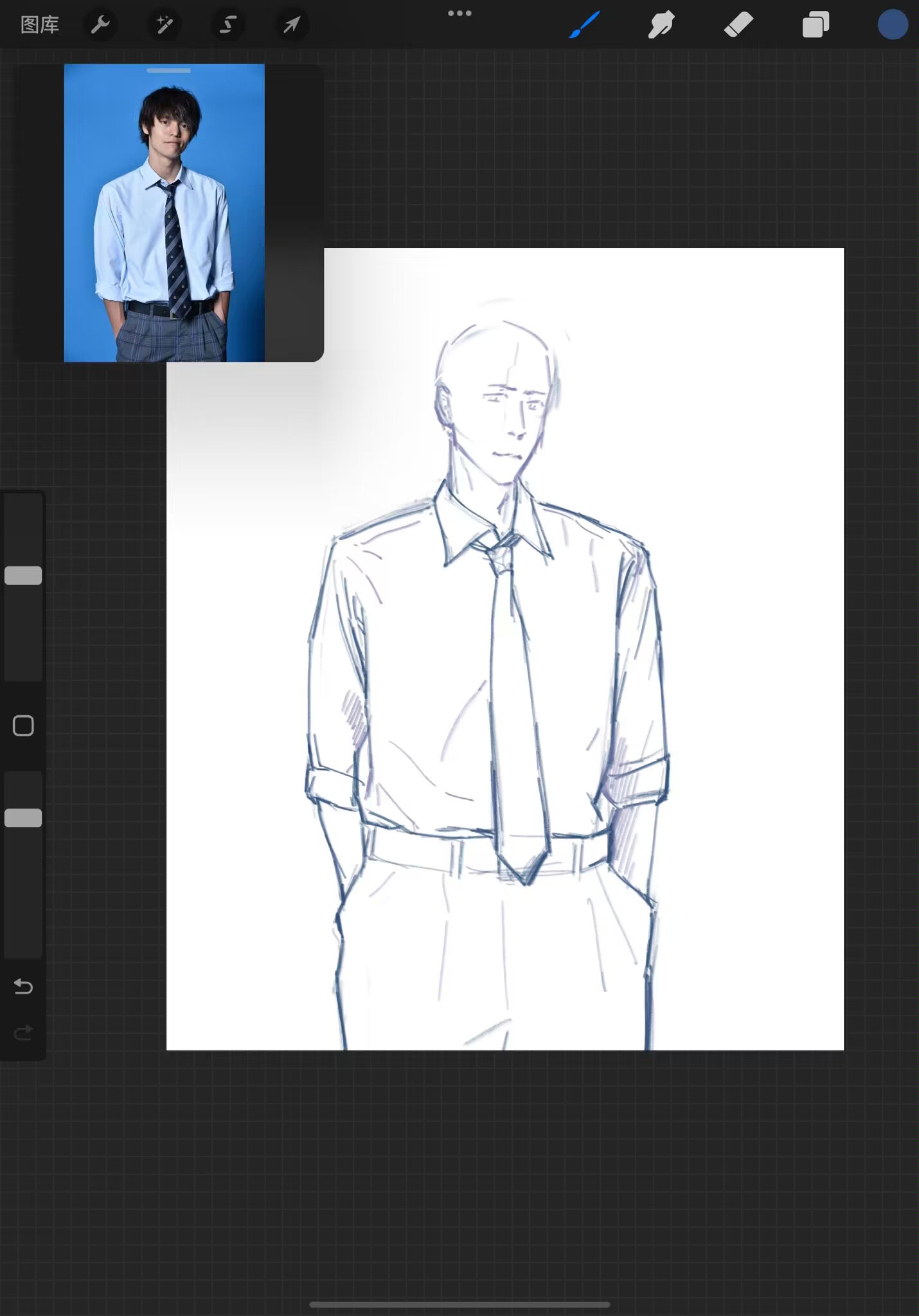Viewport: 919px width, 1316px height.
Task: Select the Brush tool
Action: pyautogui.click(x=585, y=25)
